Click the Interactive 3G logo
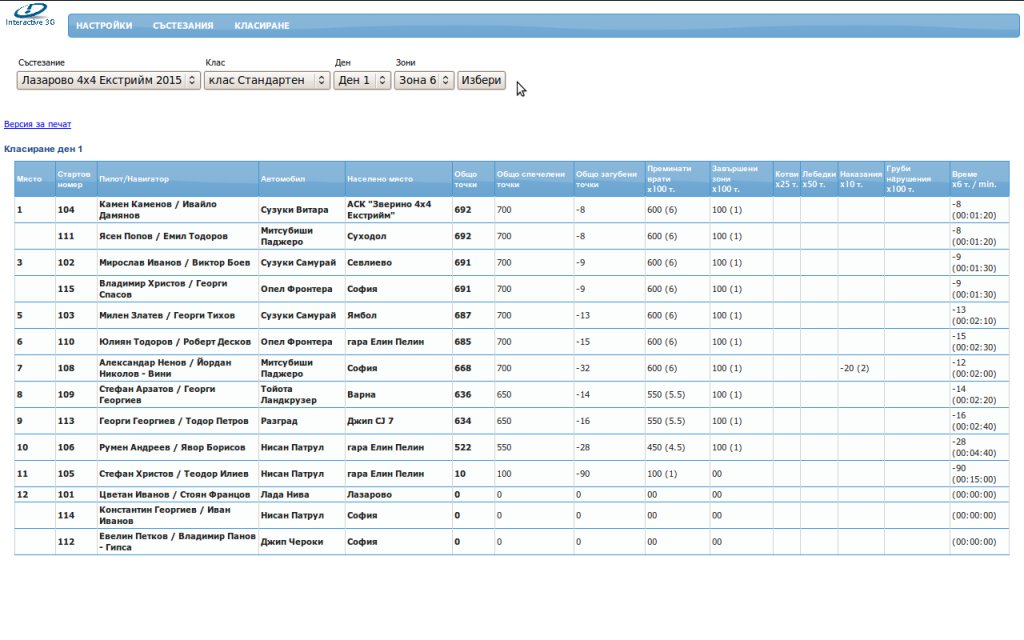This screenshot has width=1024, height=640. [30, 15]
